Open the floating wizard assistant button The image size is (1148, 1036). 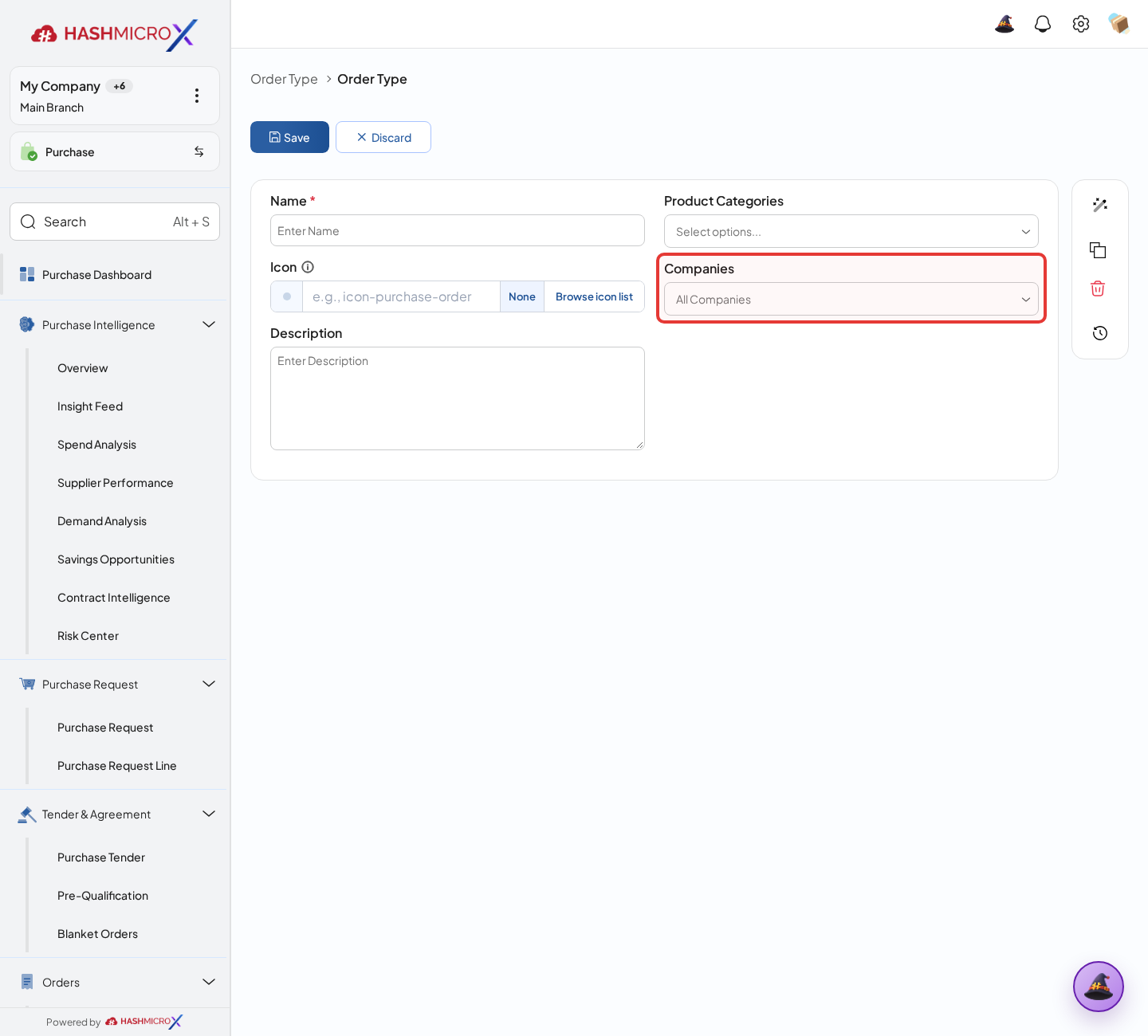[x=1099, y=987]
